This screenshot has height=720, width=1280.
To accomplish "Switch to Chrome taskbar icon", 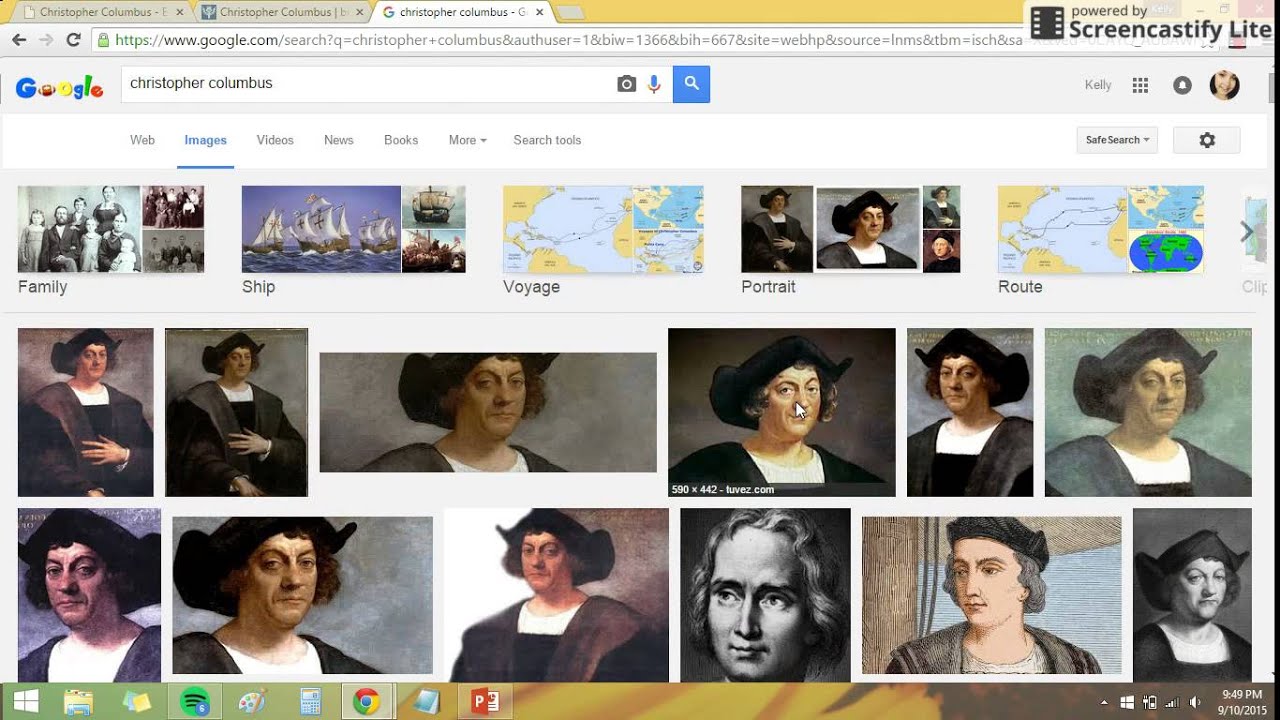I will point(367,702).
